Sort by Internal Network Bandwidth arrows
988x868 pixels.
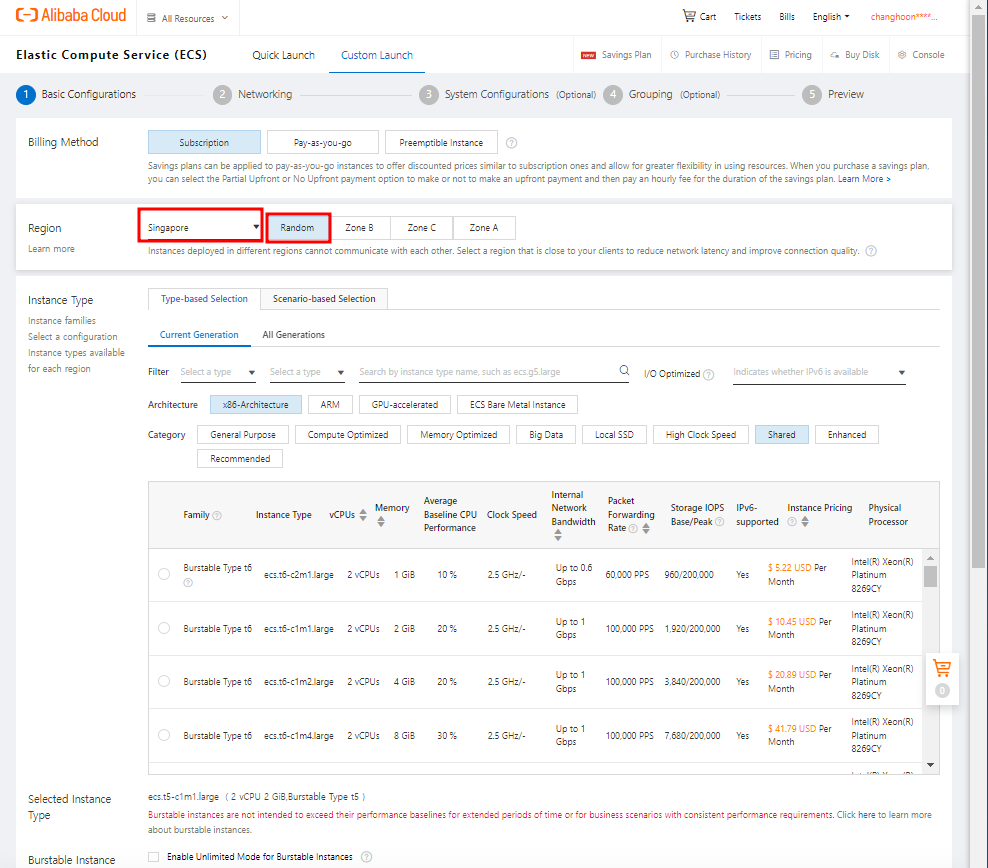(x=558, y=535)
